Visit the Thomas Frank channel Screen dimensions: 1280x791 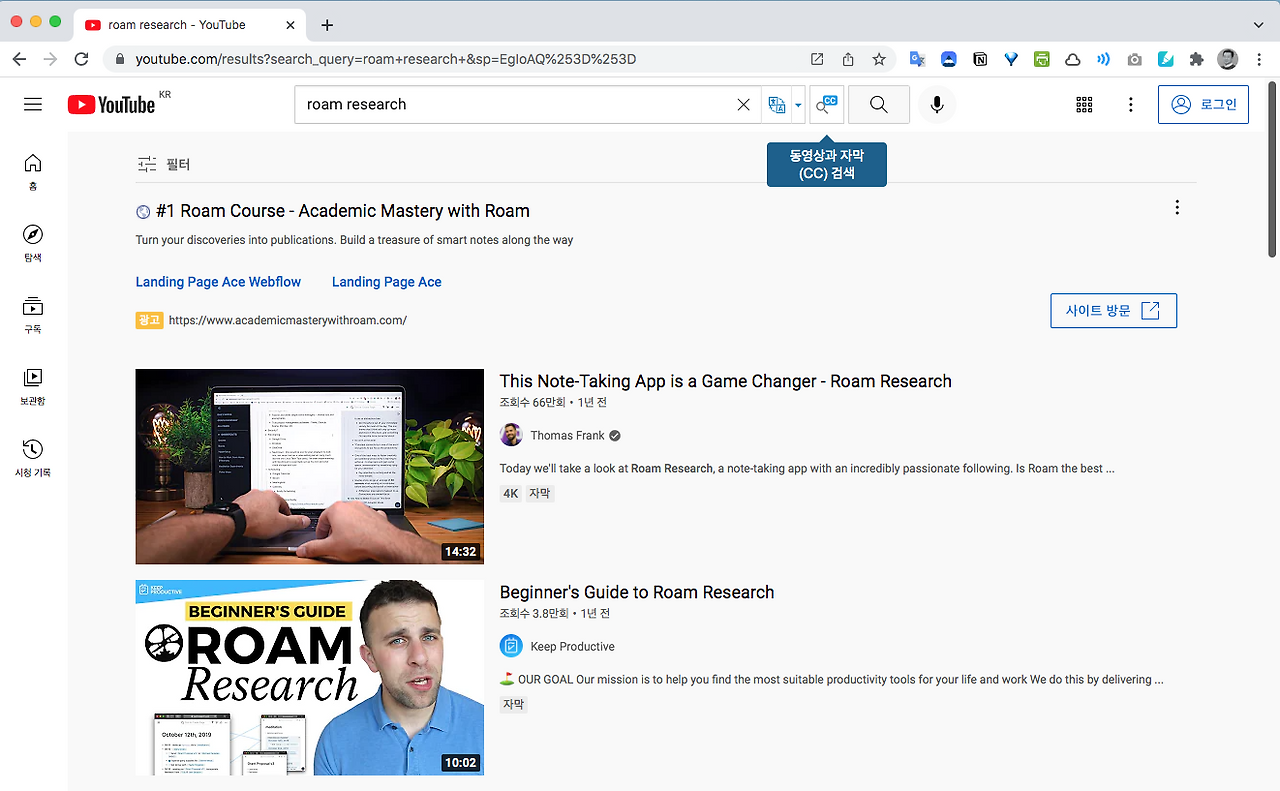pos(568,436)
